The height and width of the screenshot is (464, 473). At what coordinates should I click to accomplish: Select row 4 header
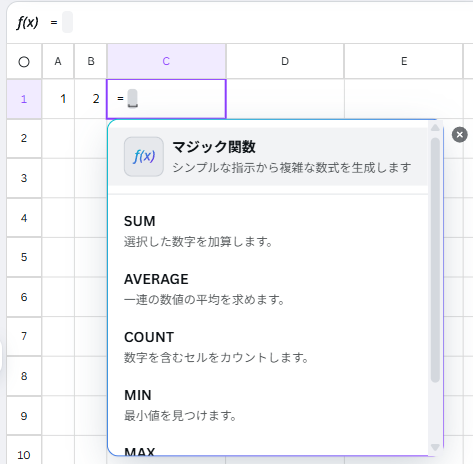point(24,218)
